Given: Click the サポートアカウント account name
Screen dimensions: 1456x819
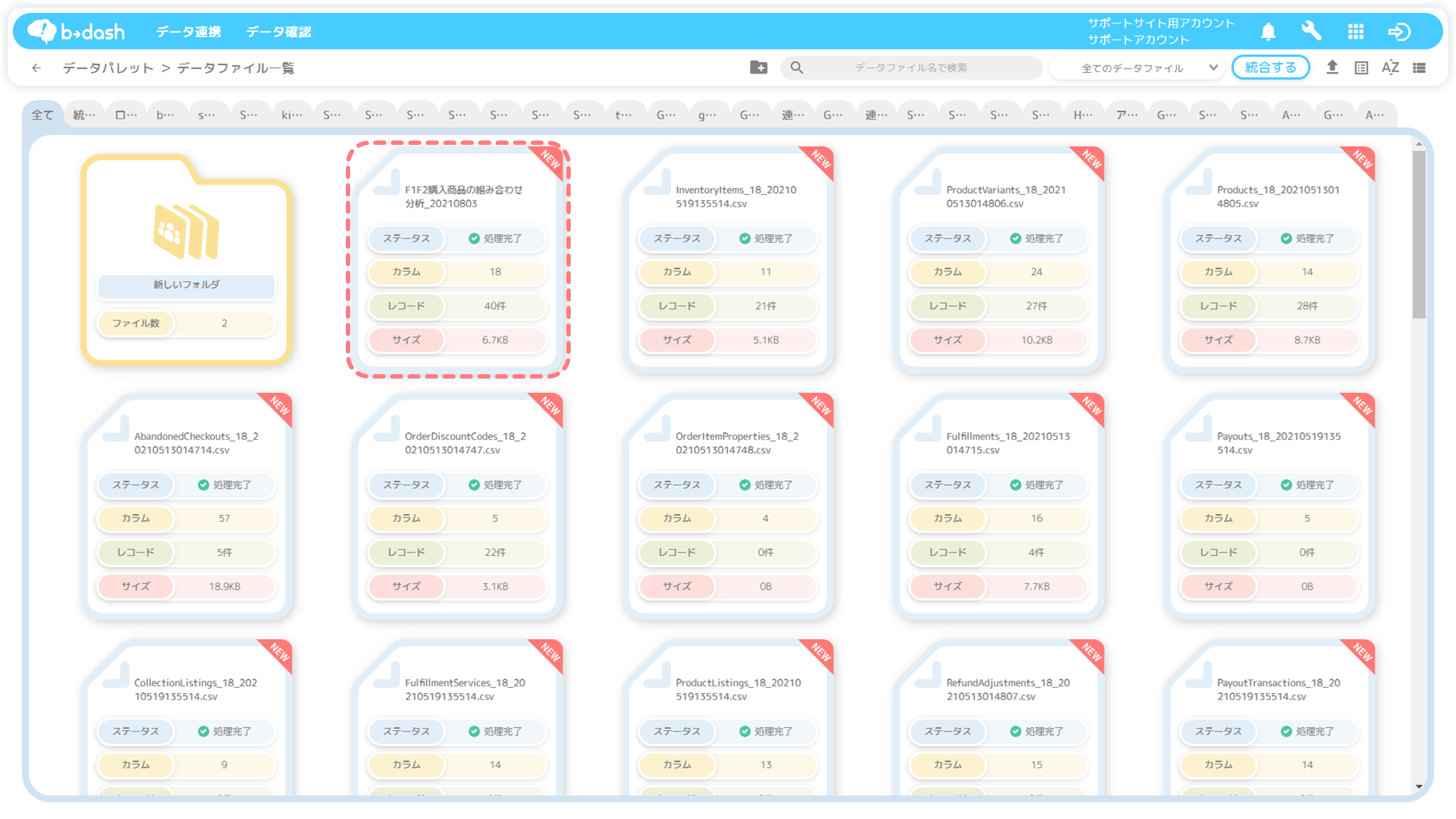Looking at the screenshot, I should [x=1139, y=40].
